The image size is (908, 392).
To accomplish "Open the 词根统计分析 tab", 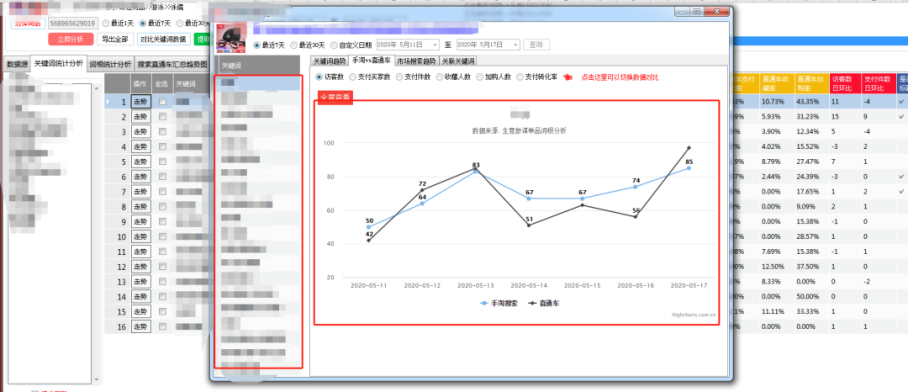I will pos(111,64).
